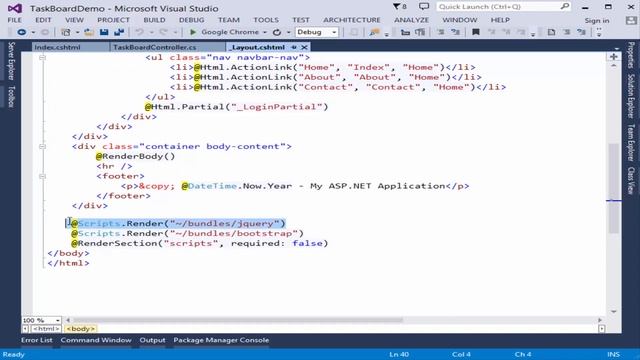Click the Navigate Backward toolbar button
Screen dimensions: 640x360
click(x=22, y=32)
